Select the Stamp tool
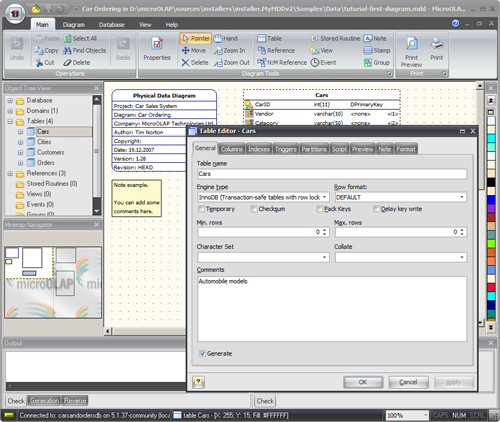Viewport: 500px width, 422px height. [377, 51]
